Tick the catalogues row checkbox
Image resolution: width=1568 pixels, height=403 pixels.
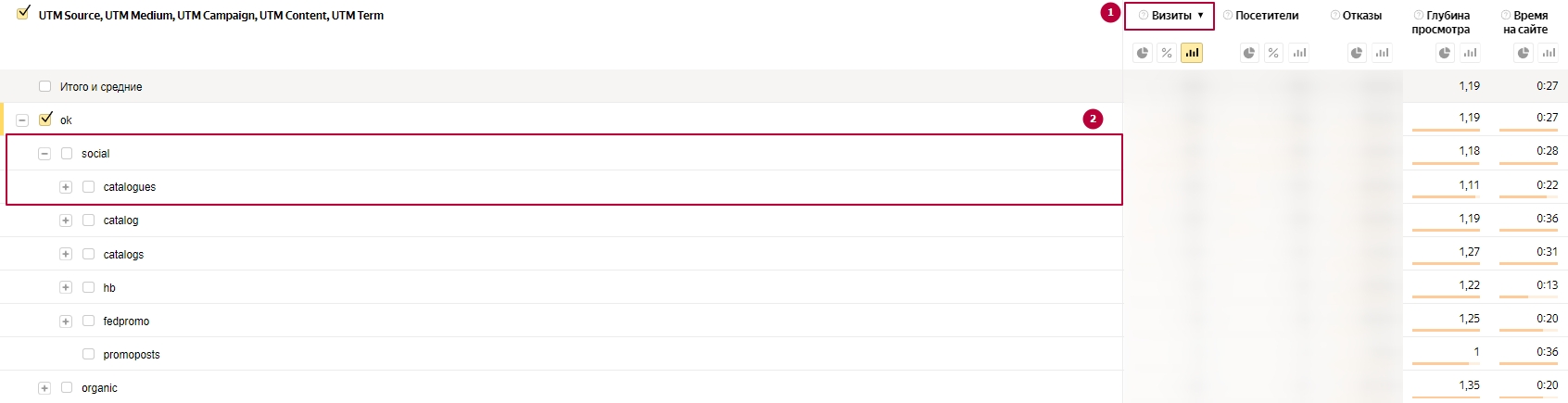point(88,186)
